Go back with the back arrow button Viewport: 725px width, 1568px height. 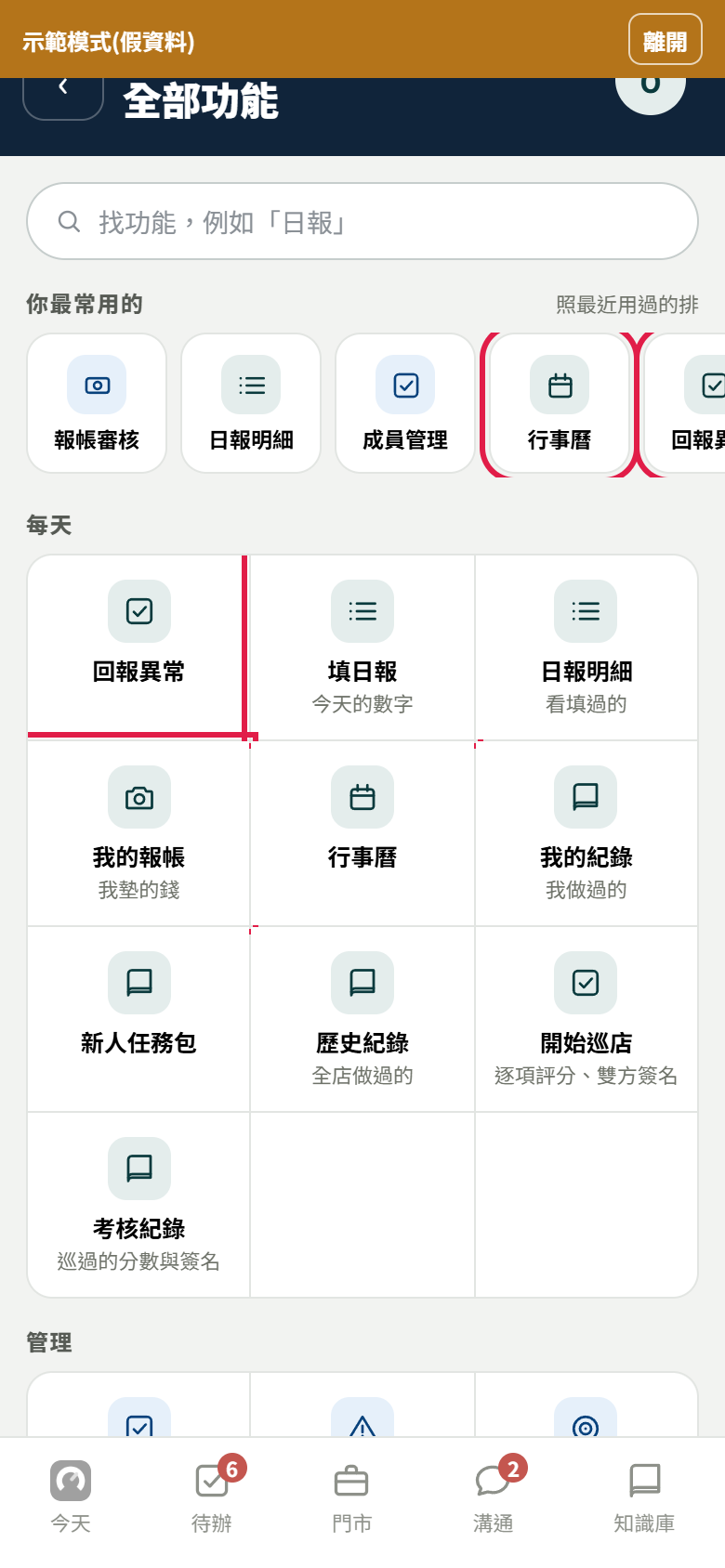coord(62,98)
